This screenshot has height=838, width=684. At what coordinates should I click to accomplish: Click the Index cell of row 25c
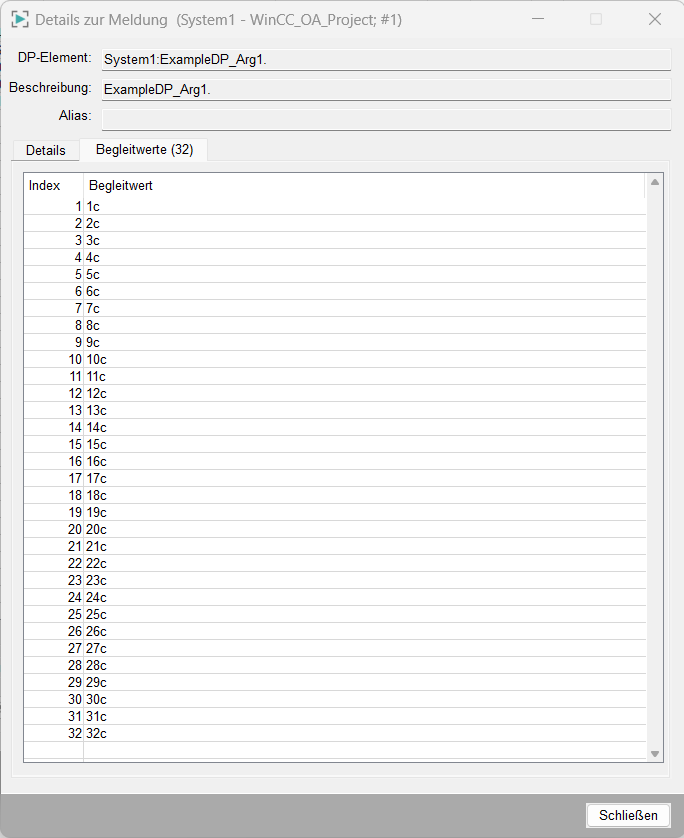point(53,614)
